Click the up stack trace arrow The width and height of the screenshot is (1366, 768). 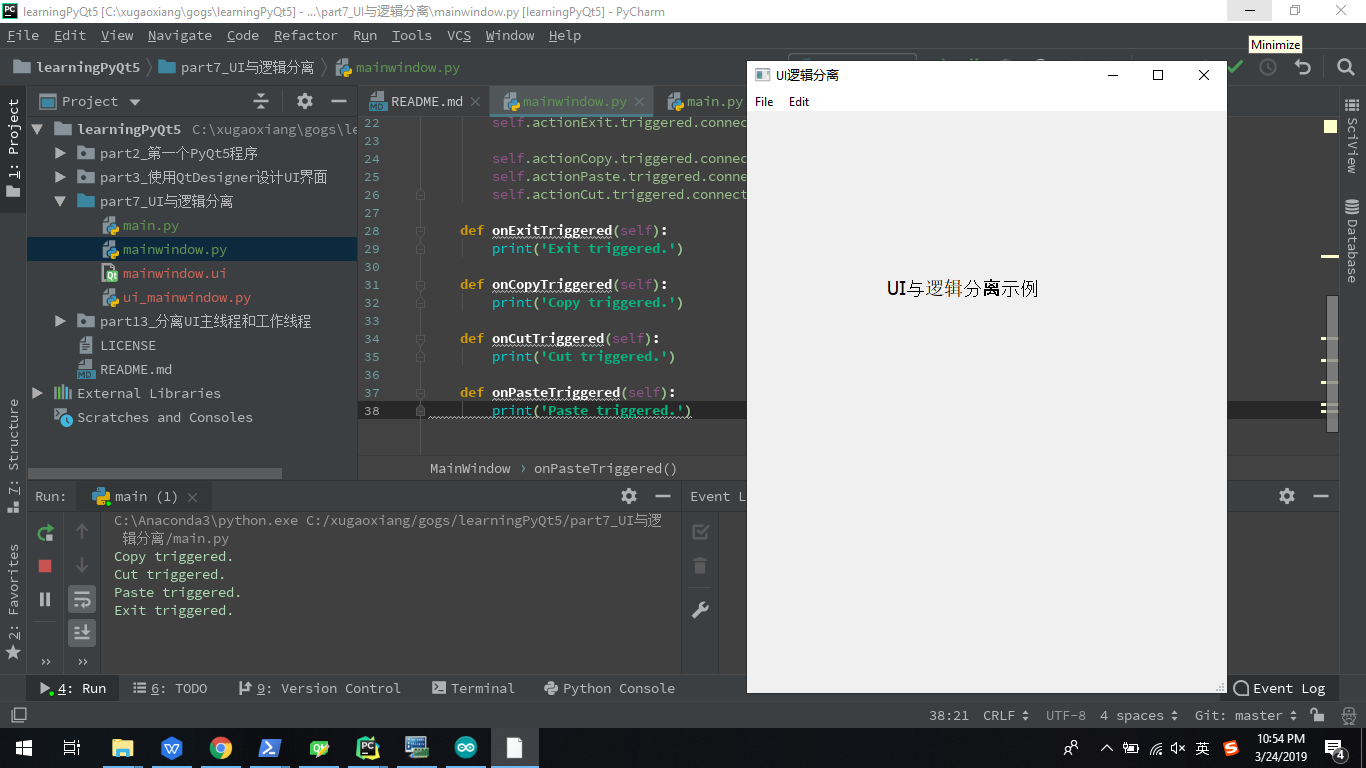click(x=82, y=533)
